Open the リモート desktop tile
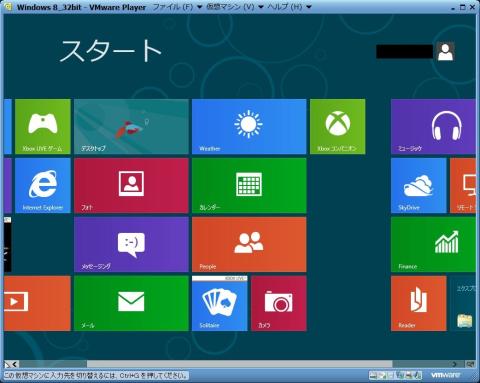This screenshot has height=383, width=480. (x=463, y=186)
